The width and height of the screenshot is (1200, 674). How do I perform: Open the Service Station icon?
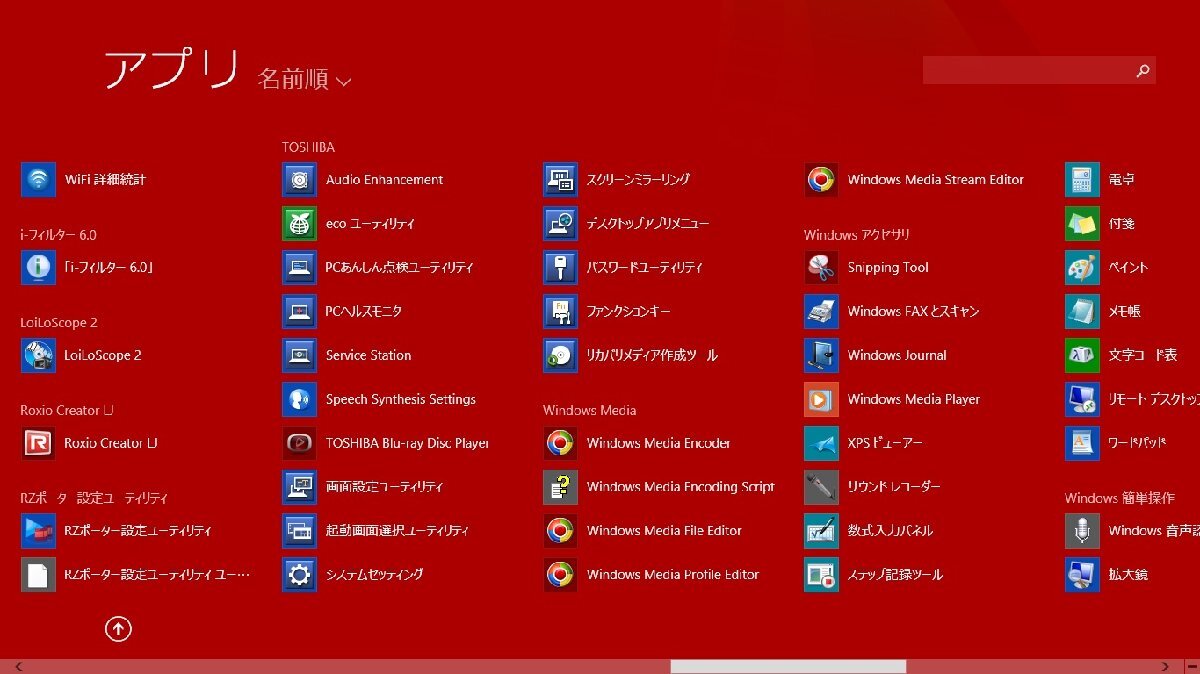(x=299, y=355)
